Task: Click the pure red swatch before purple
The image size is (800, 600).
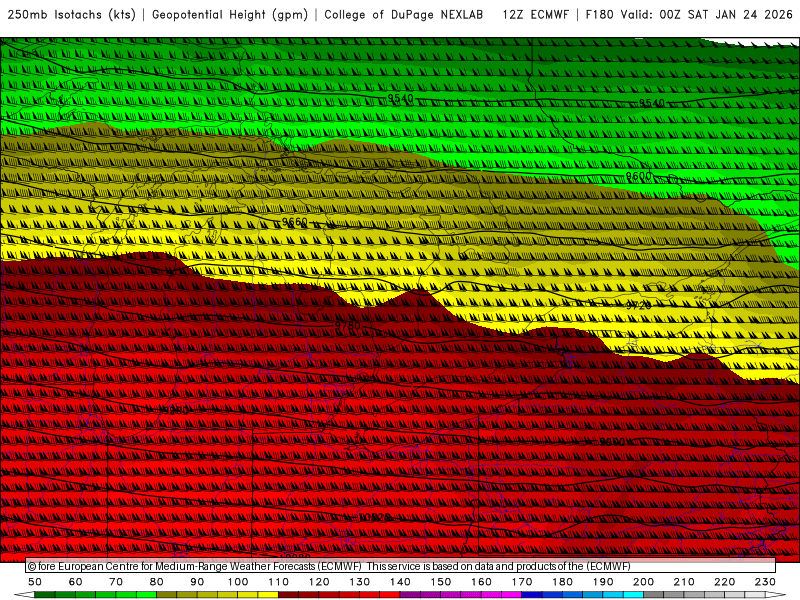Action: pos(390,594)
